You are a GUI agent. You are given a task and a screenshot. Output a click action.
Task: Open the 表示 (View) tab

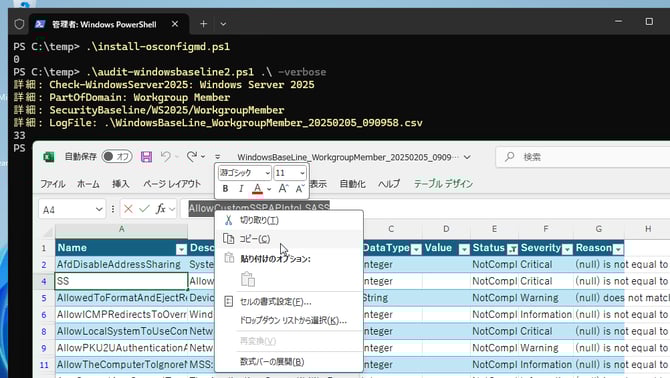(318, 184)
